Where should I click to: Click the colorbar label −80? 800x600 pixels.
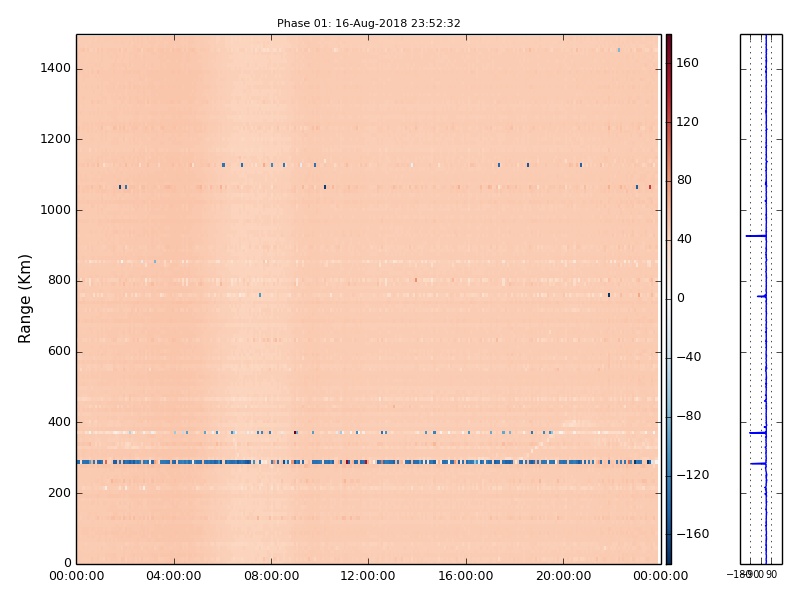(689, 416)
